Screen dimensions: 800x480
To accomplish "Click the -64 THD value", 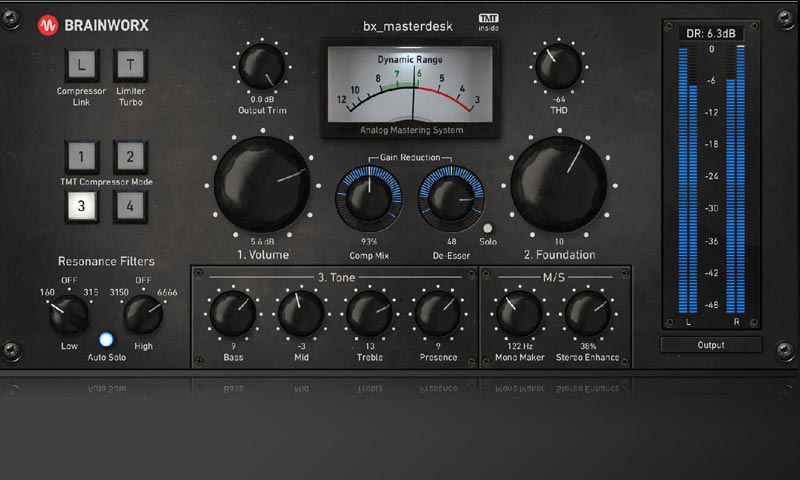I will pos(559,99).
